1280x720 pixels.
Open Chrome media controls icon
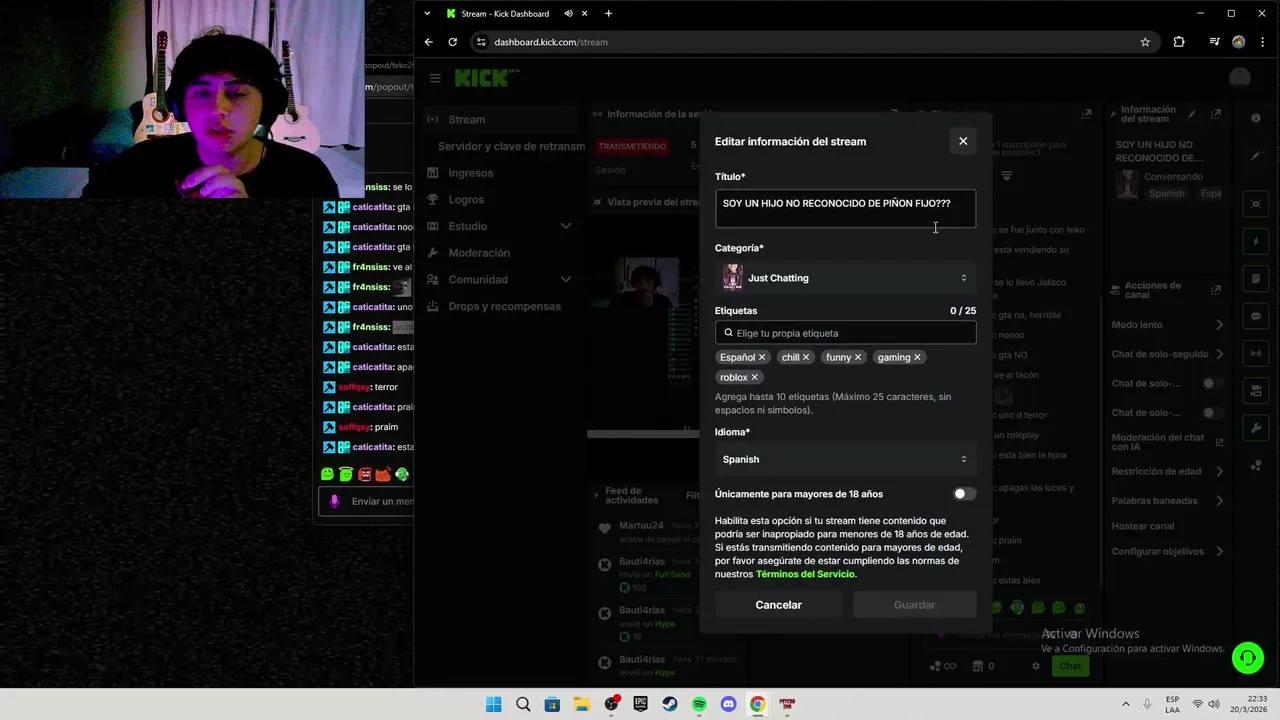coord(1214,42)
